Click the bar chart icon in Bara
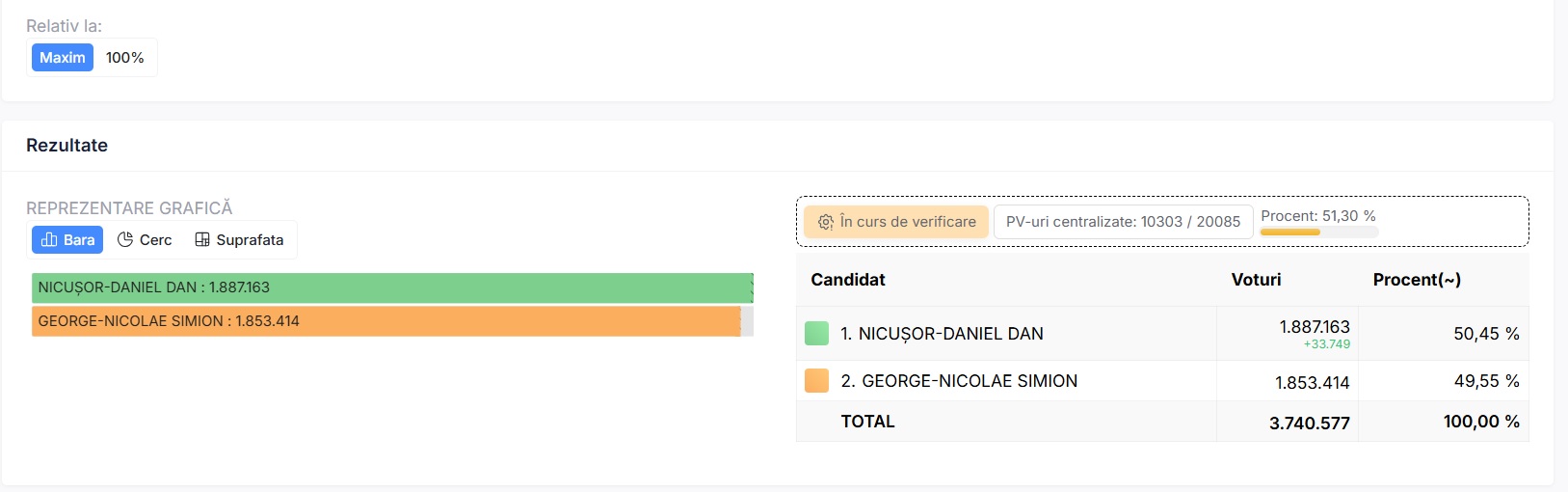Screen dimensions: 1568x492 pos(49,240)
